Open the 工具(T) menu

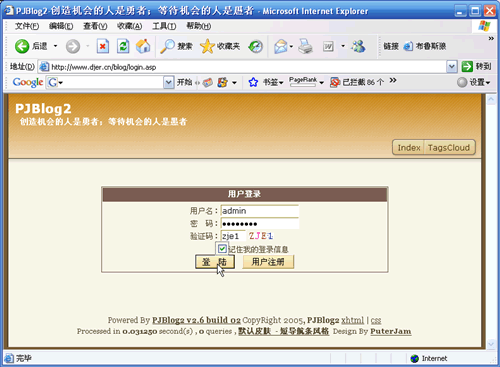click(164, 26)
